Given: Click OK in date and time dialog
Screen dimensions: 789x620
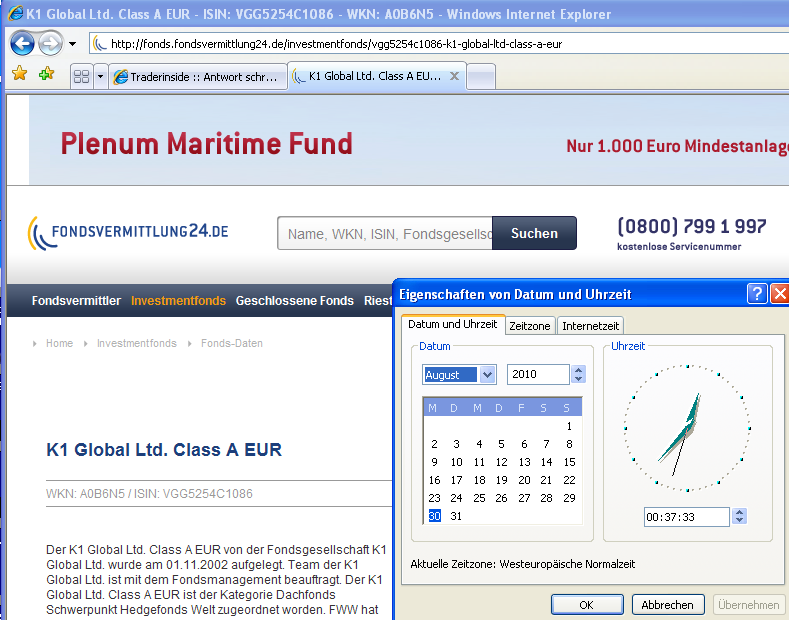Looking at the screenshot, I should pyautogui.click(x=587, y=604).
